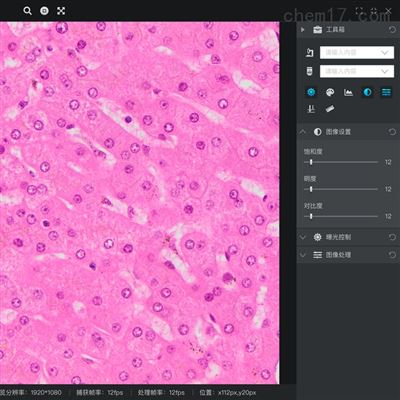The image size is (400, 400).
Task: Toggle the blue image processing lines icon
Action: coord(386,92)
